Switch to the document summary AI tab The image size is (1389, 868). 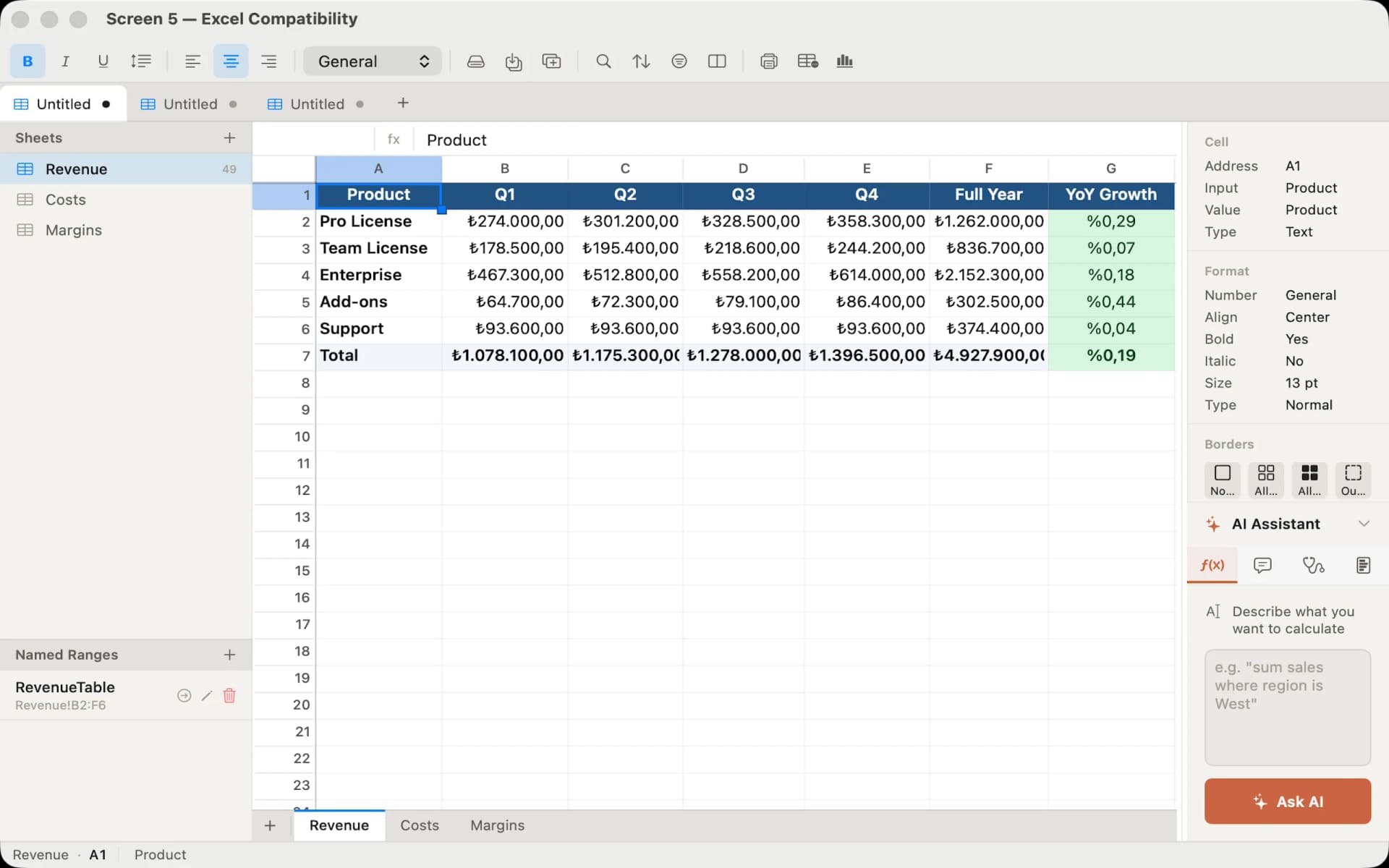(x=1363, y=565)
